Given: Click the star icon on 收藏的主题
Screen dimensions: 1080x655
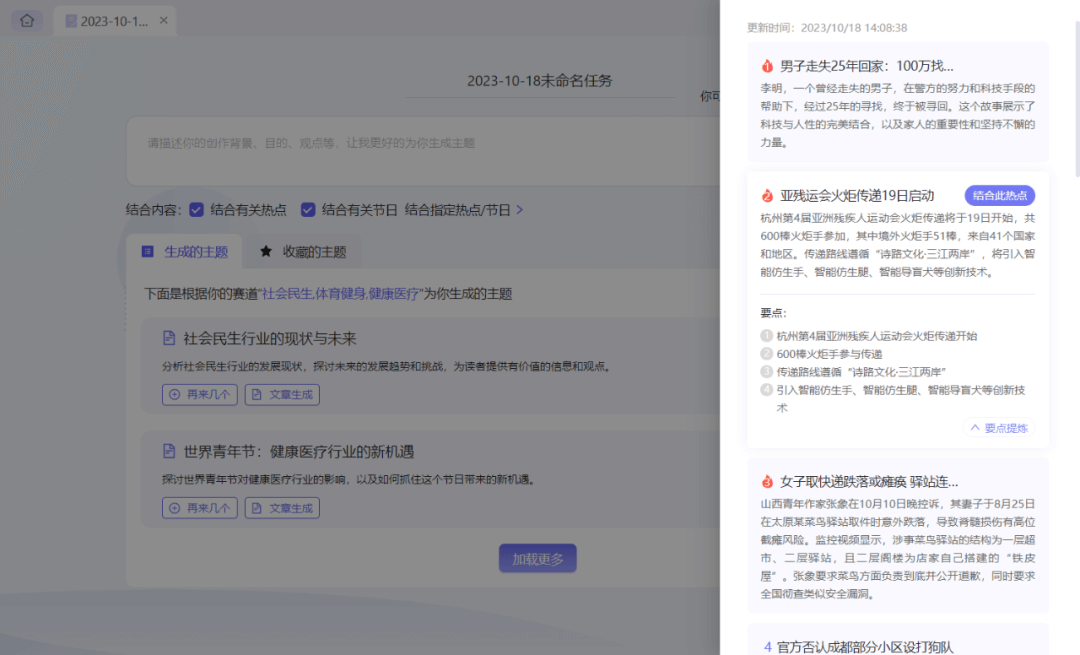Looking at the screenshot, I should (266, 251).
